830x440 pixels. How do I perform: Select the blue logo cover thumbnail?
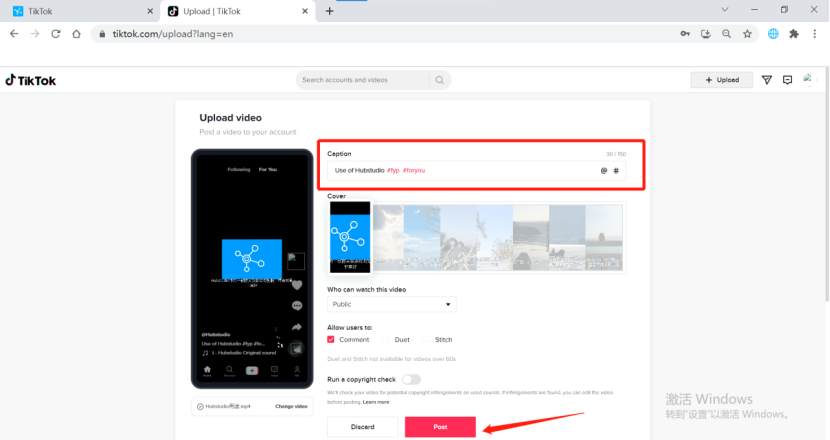click(x=350, y=237)
